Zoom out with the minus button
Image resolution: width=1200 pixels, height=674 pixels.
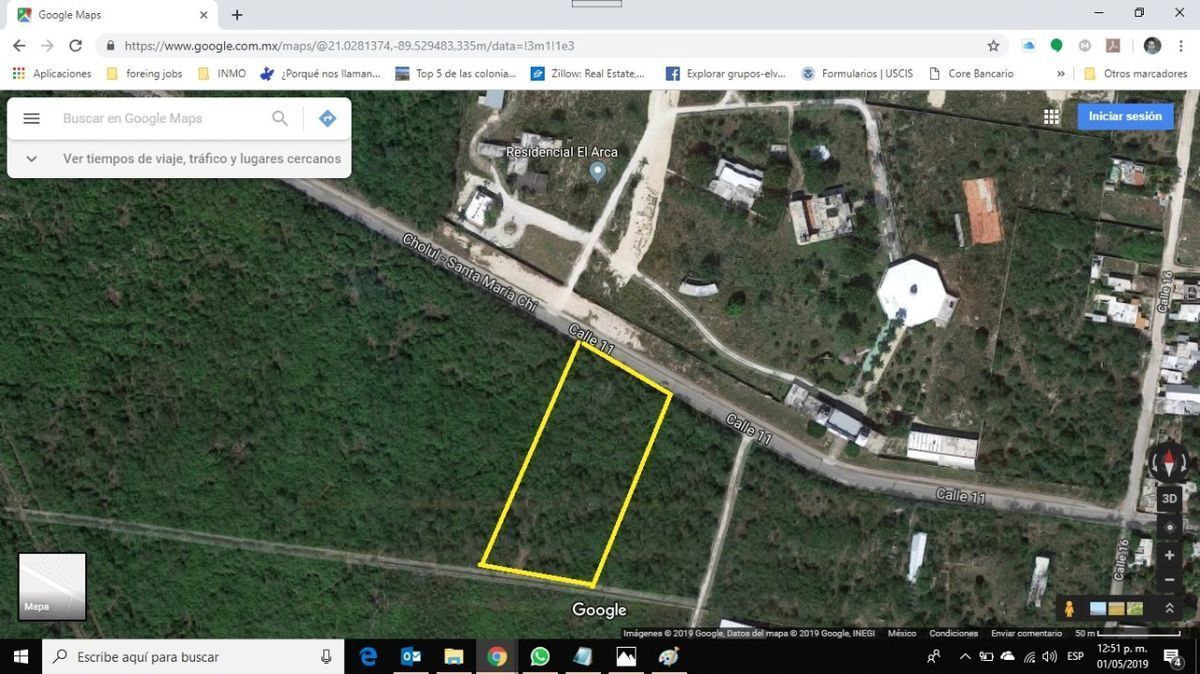coord(1169,580)
